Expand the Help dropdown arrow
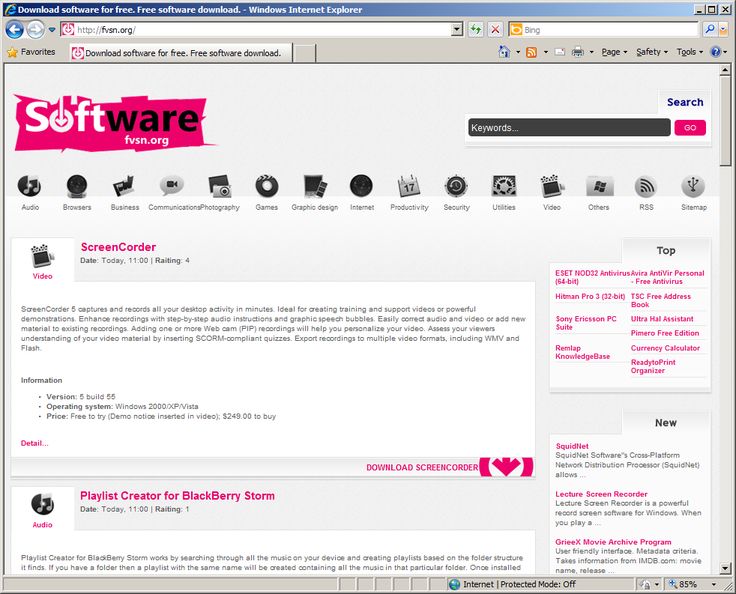 [x=725, y=52]
